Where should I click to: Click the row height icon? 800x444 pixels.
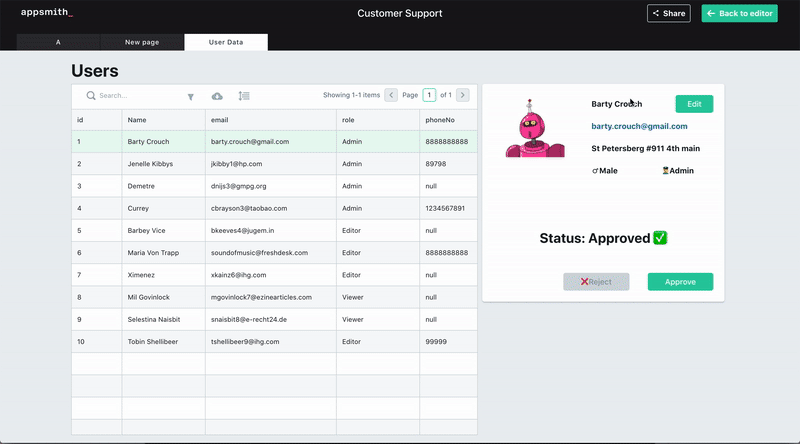(244, 96)
